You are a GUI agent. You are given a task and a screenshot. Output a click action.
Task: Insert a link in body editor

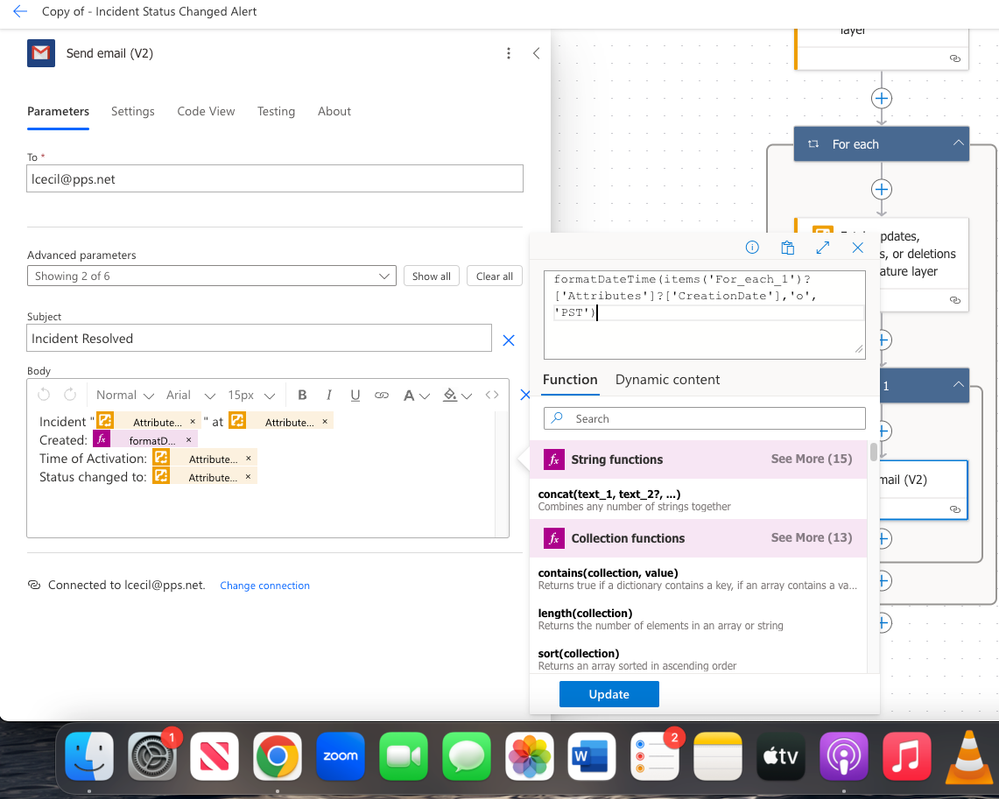point(382,395)
